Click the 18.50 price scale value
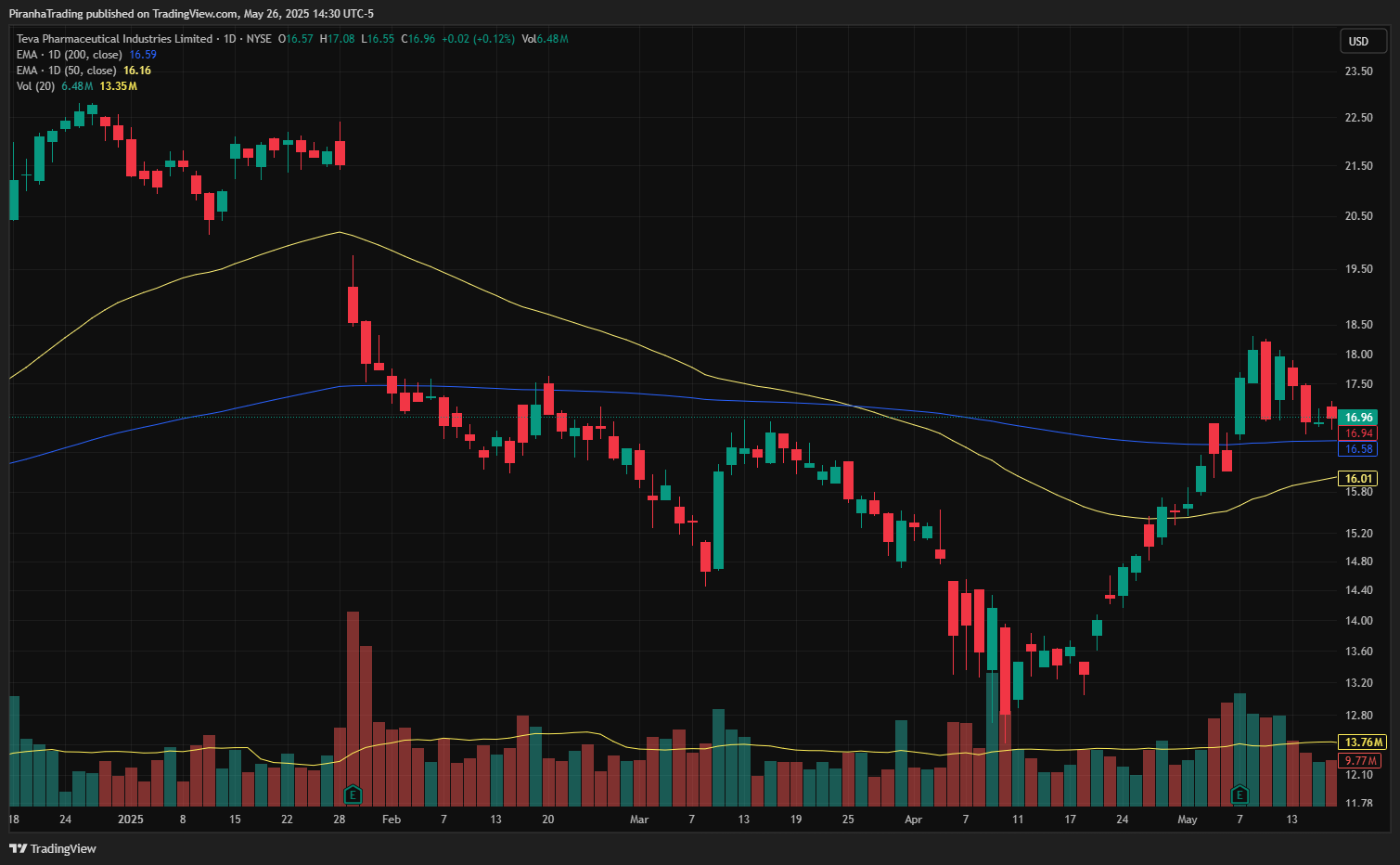1400x865 pixels. click(x=1358, y=325)
